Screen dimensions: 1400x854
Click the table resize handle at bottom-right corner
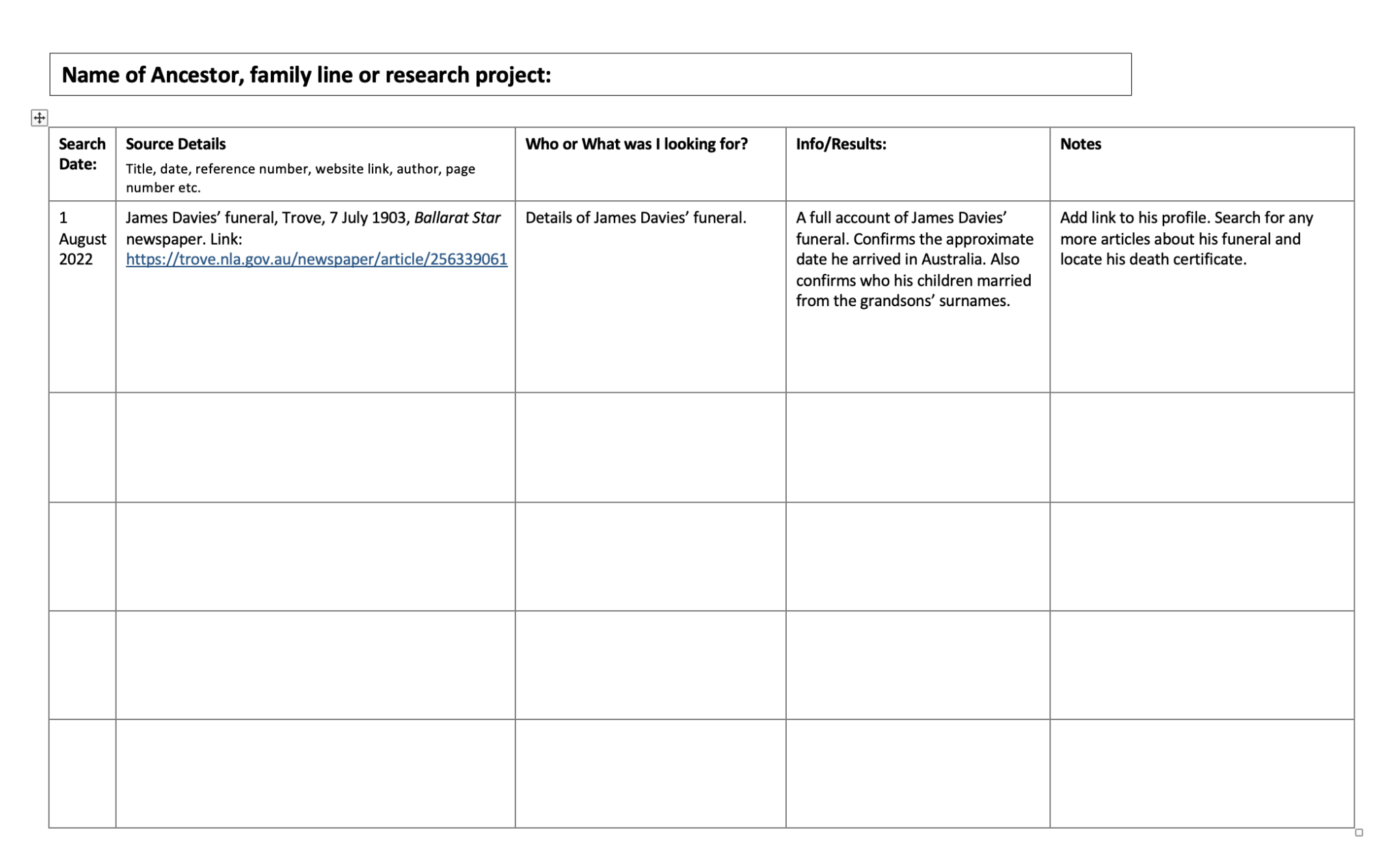point(1358,831)
